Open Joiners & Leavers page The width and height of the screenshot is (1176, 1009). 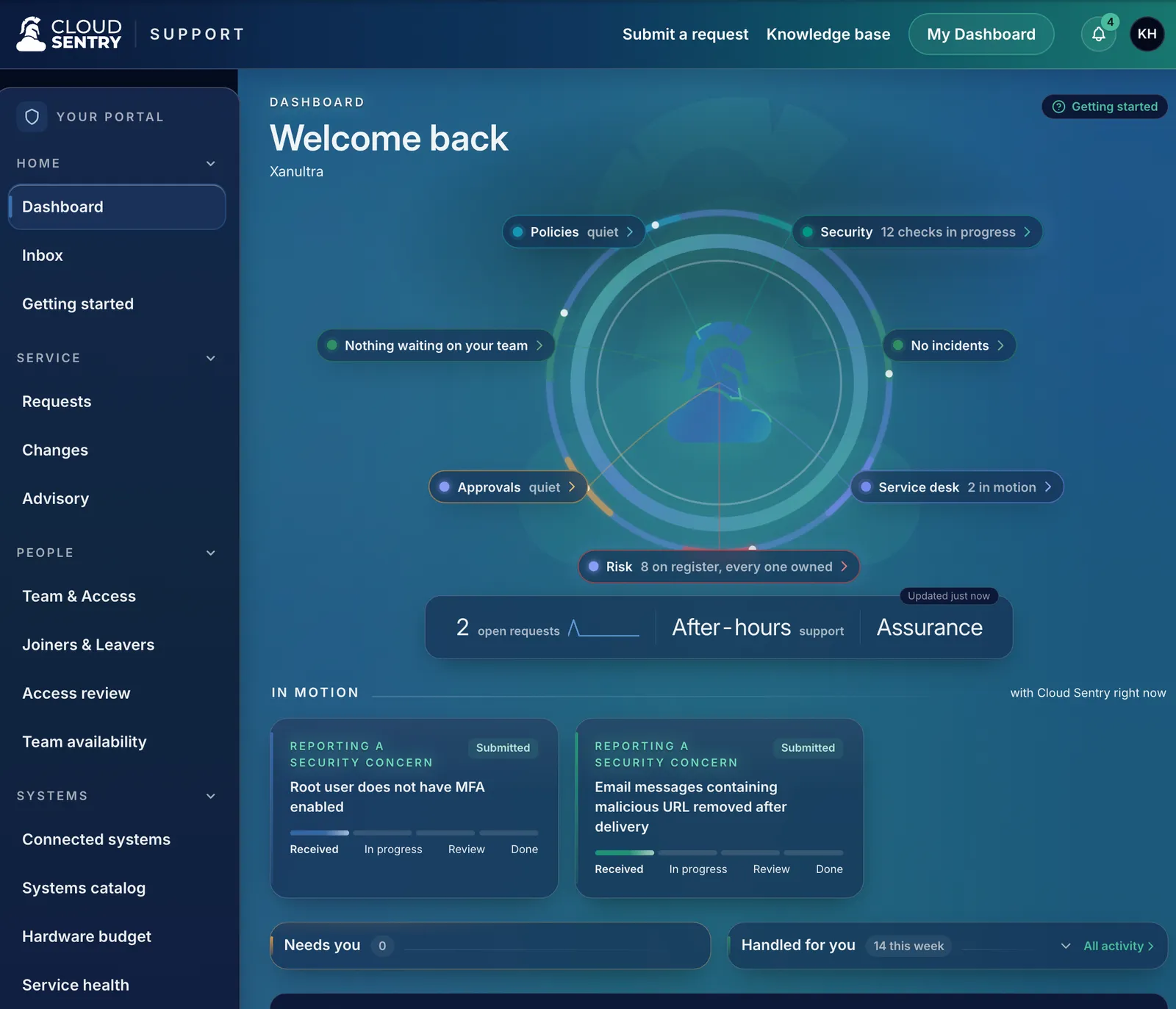pos(117,645)
